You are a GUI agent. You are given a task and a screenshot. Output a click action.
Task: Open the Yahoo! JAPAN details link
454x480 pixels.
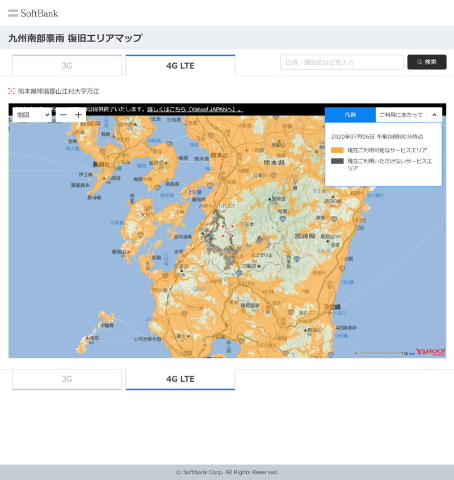pyautogui.click(x=195, y=109)
